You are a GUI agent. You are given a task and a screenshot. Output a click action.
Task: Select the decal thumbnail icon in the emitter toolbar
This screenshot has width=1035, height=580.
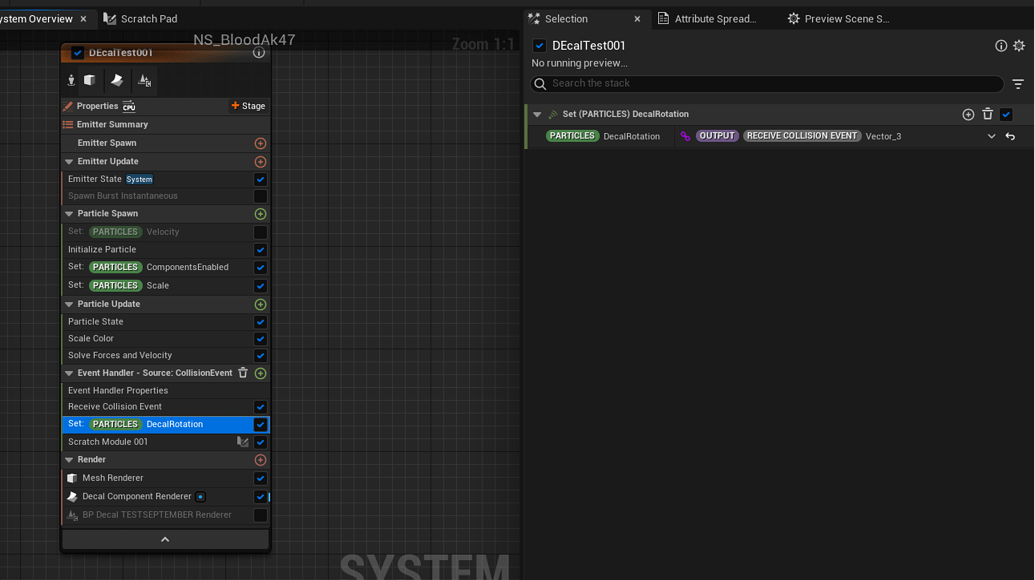[x=116, y=80]
